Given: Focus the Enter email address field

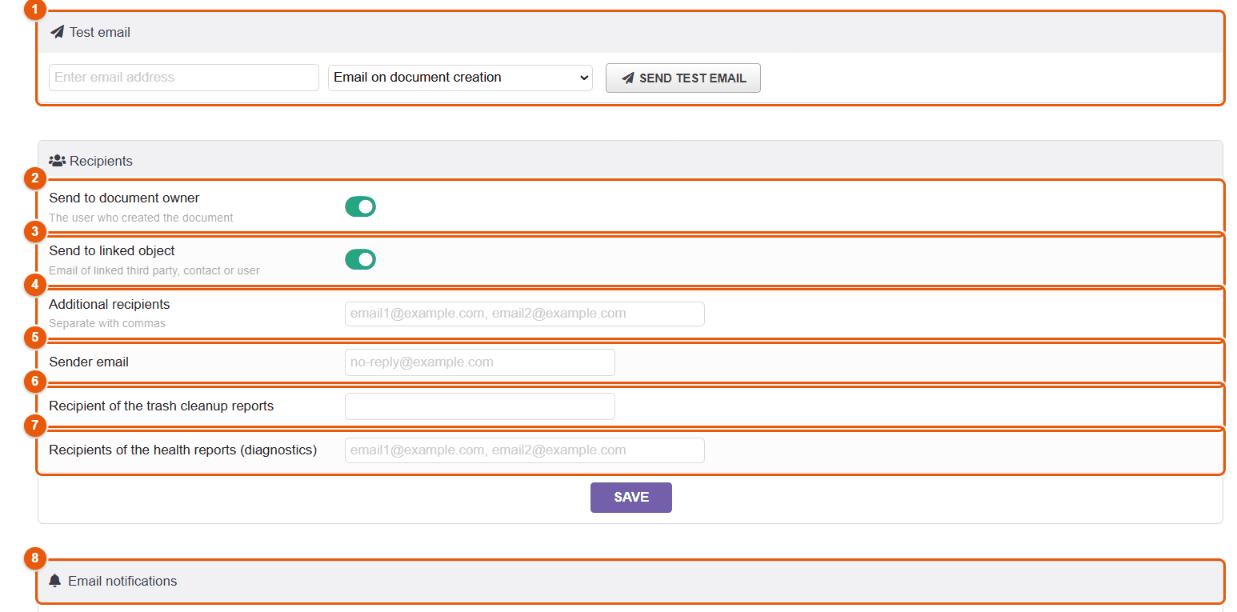Looking at the screenshot, I should pyautogui.click(x=184, y=78).
